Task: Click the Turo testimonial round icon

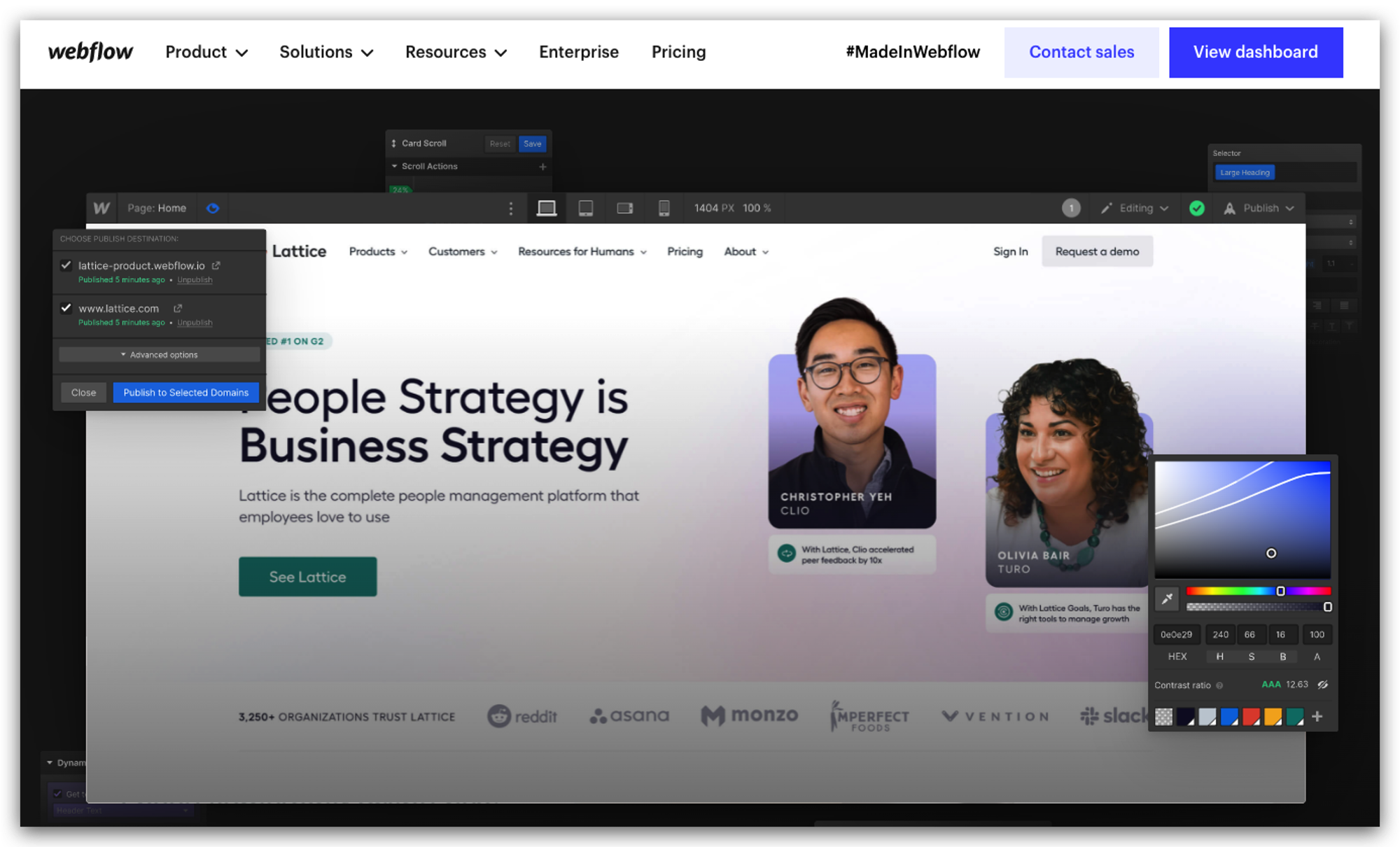Action: pyautogui.click(x=1003, y=612)
